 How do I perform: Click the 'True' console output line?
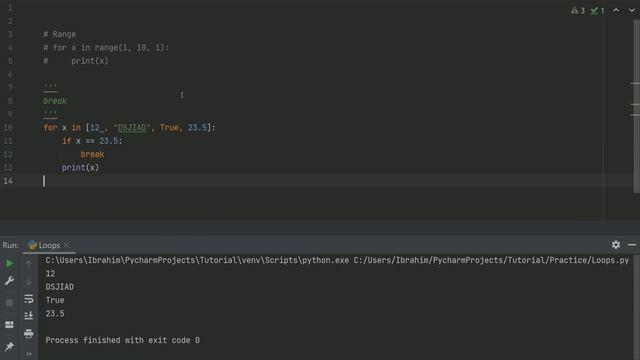pyautogui.click(x=55, y=300)
